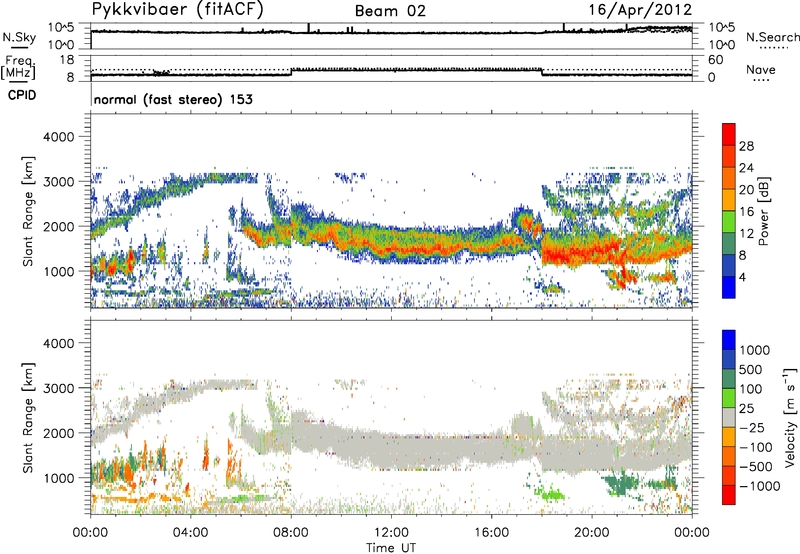Pick the bottom blue segment of power colorbar
The width and height of the screenshot is (800, 554).
click(729, 288)
